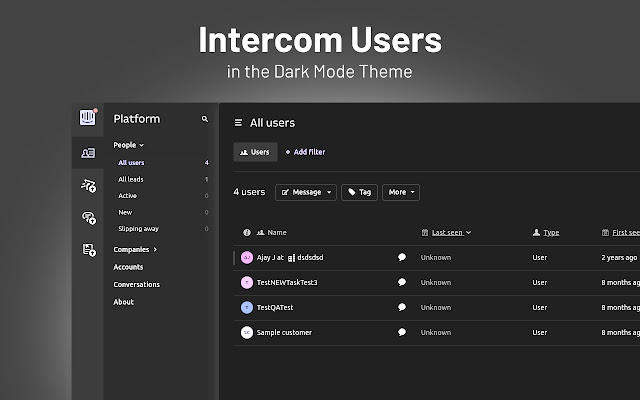Click the Tag button

point(359,192)
